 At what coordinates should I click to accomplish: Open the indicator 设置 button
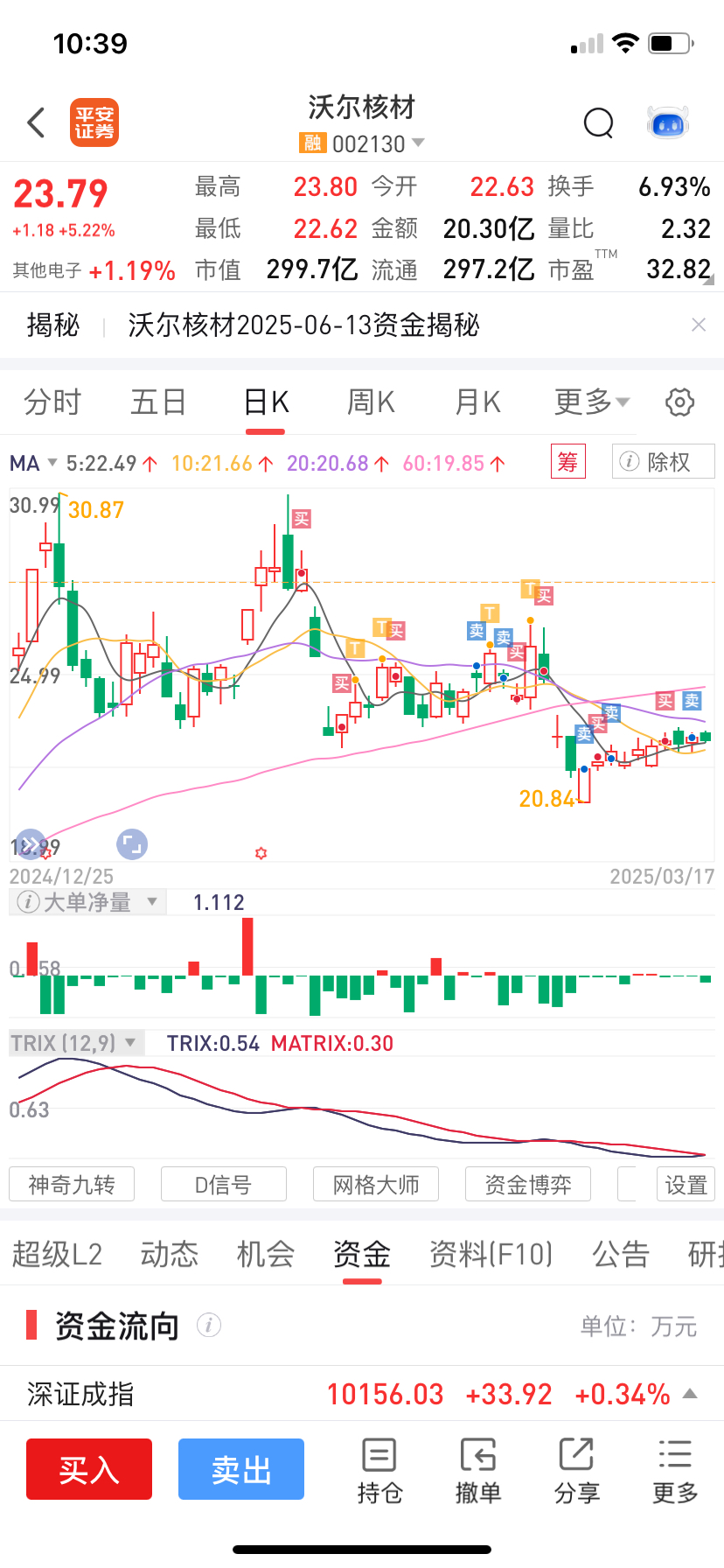tap(686, 1185)
